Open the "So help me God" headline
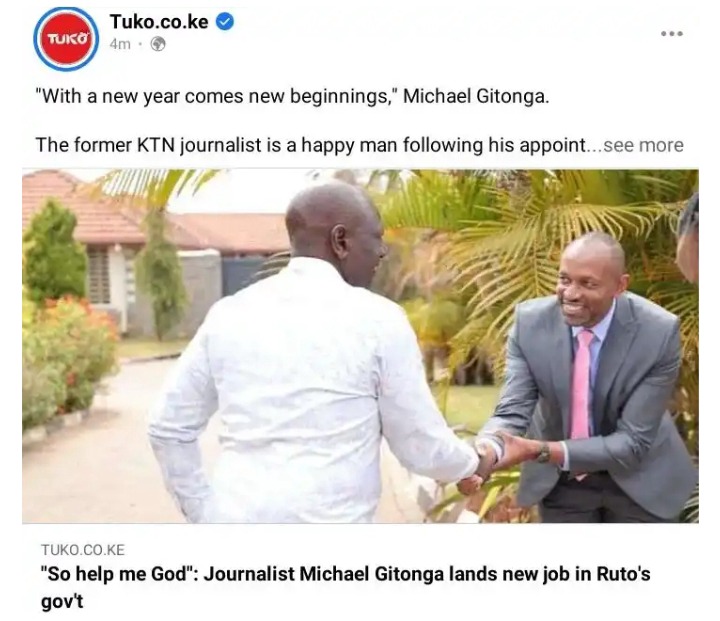720x621 pixels. point(345,587)
